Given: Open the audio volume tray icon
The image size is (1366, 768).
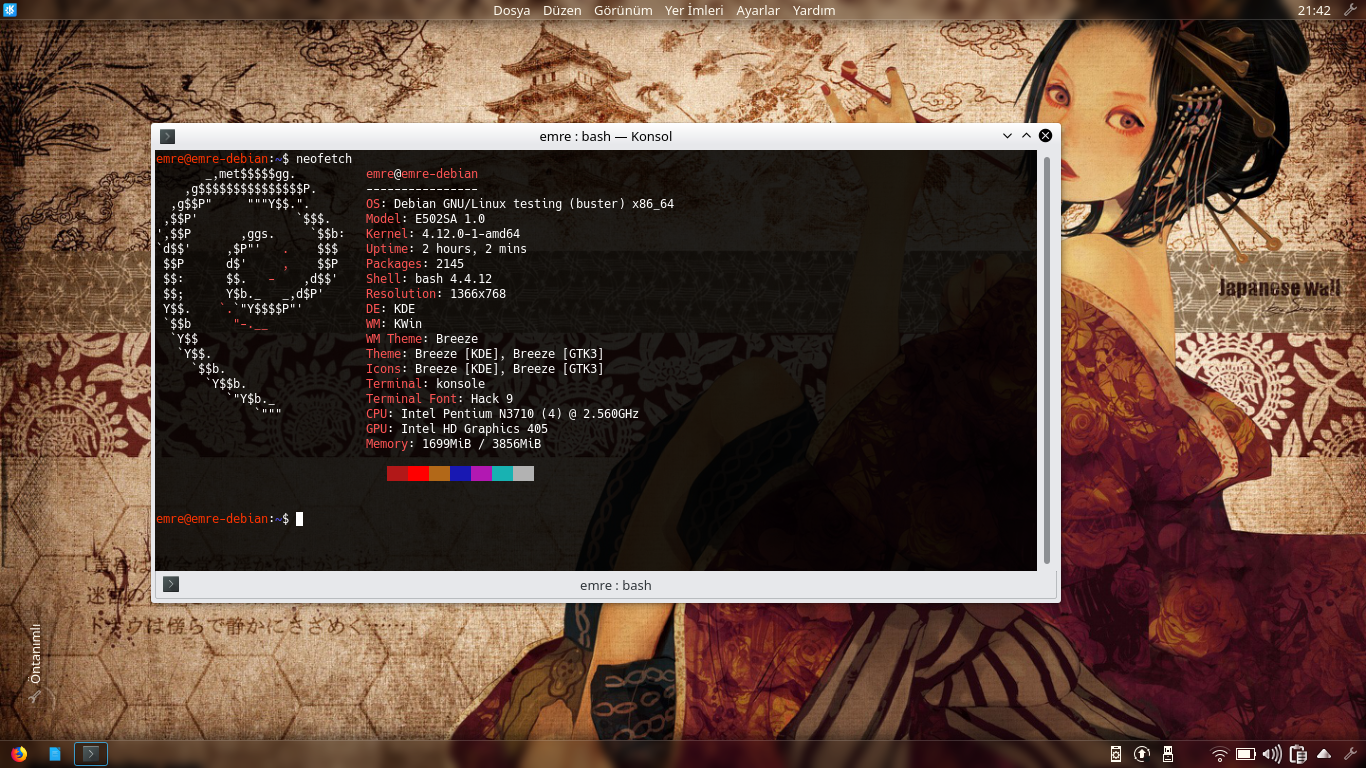Looking at the screenshot, I should (1272, 754).
